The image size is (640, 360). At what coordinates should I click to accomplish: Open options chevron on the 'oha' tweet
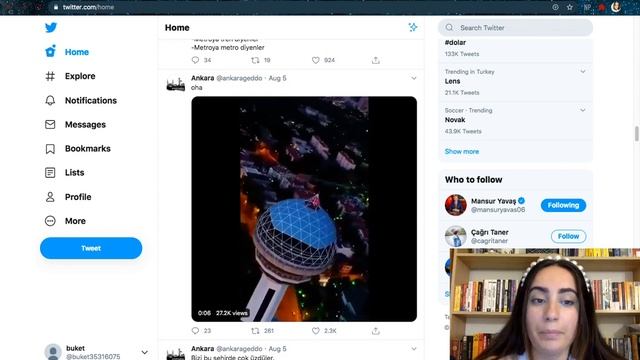pyautogui.click(x=414, y=78)
